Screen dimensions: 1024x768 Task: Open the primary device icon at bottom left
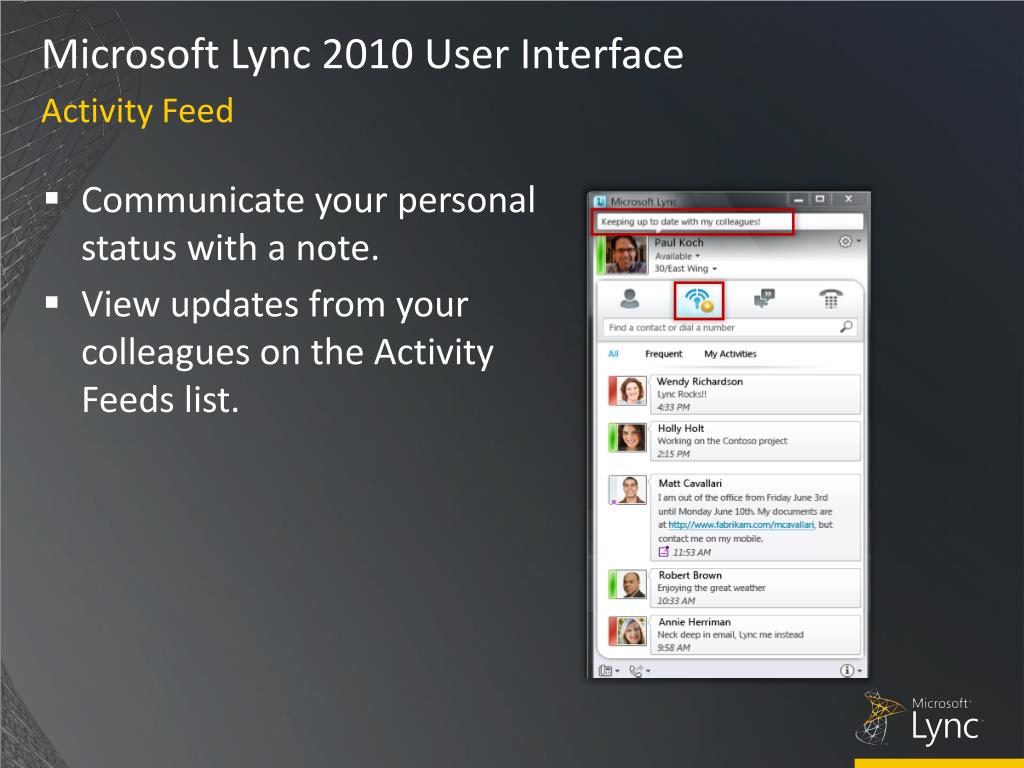(605, 671)
